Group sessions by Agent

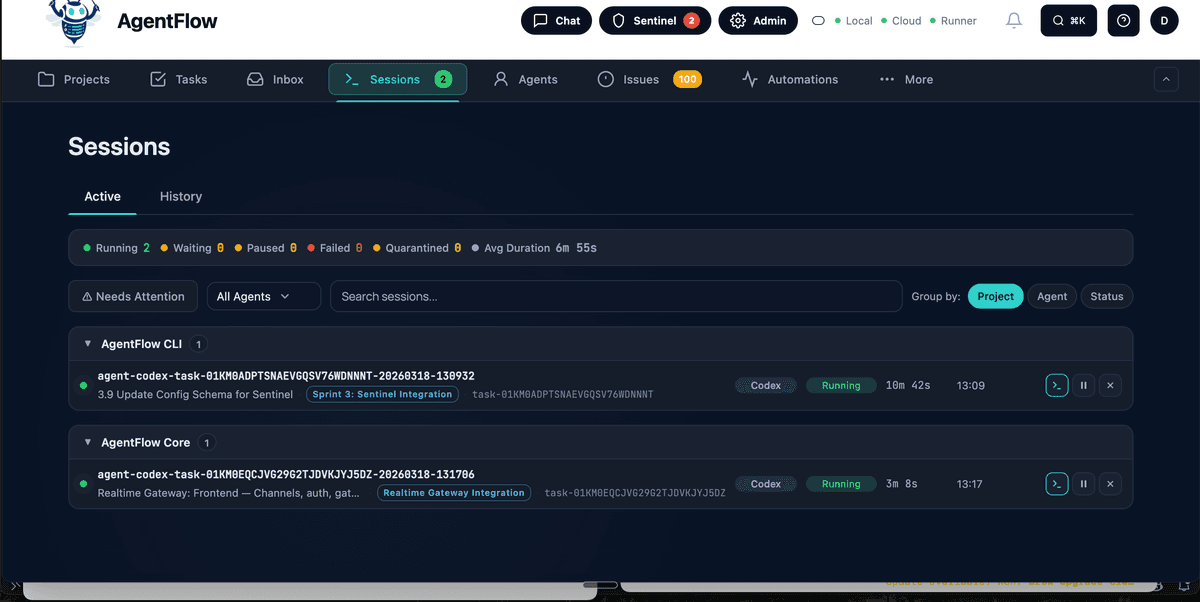pos(1051,297)
